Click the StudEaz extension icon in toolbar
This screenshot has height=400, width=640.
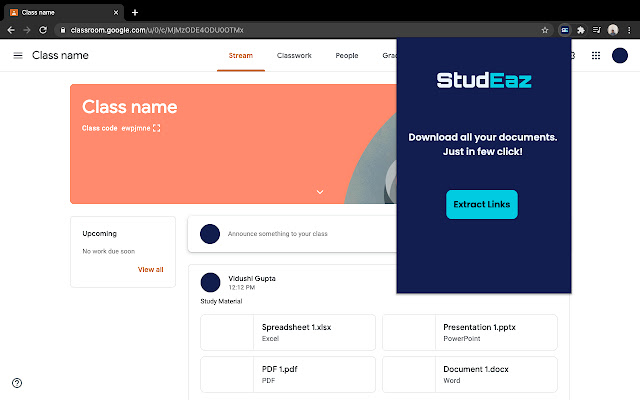coord(565,30)
